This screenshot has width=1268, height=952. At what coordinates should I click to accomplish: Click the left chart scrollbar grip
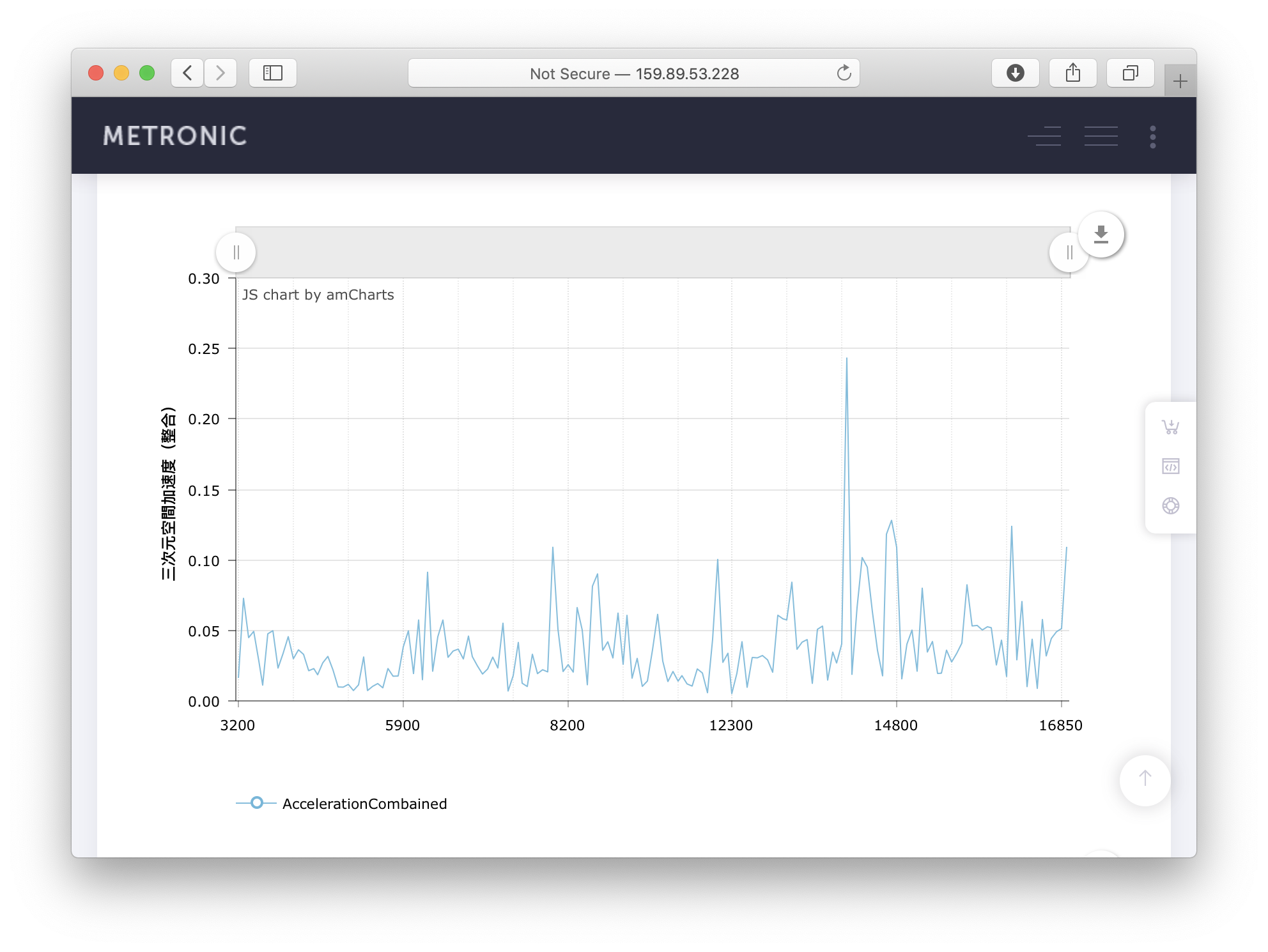(236, 252)
